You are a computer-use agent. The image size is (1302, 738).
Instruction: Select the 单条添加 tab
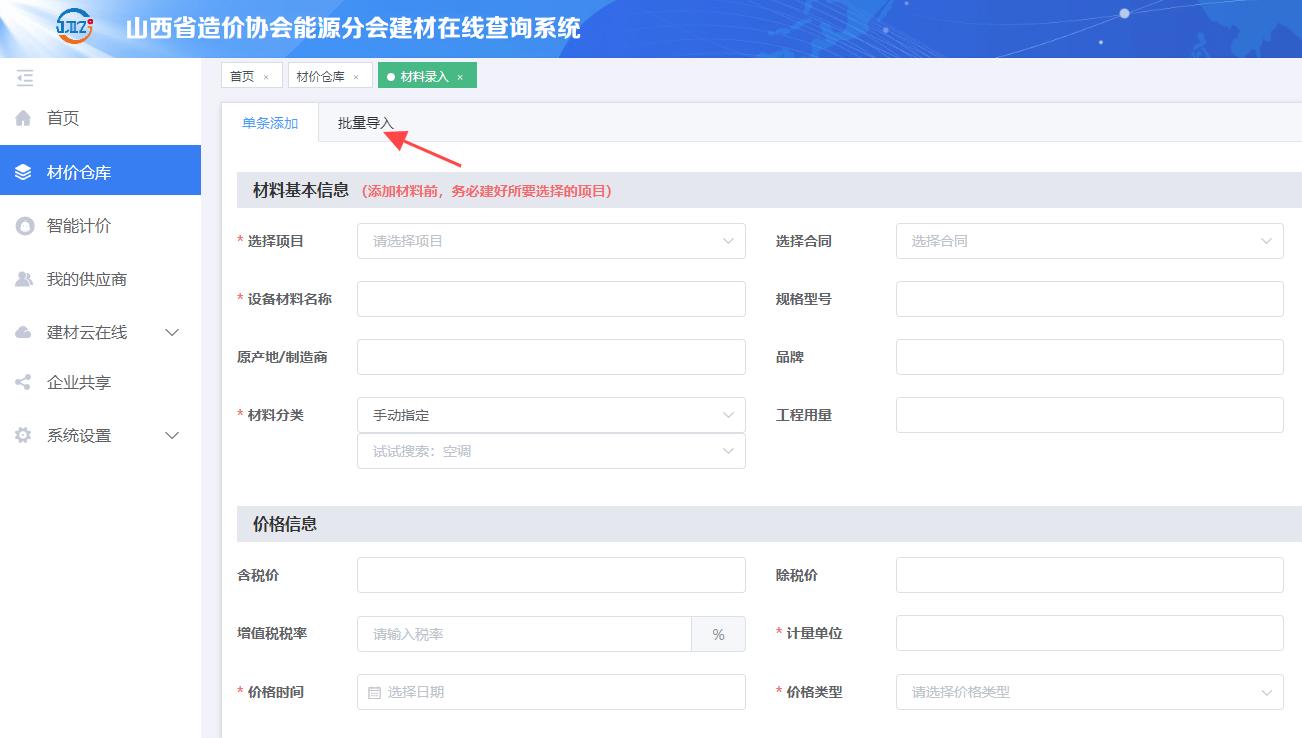pos(270,123)
